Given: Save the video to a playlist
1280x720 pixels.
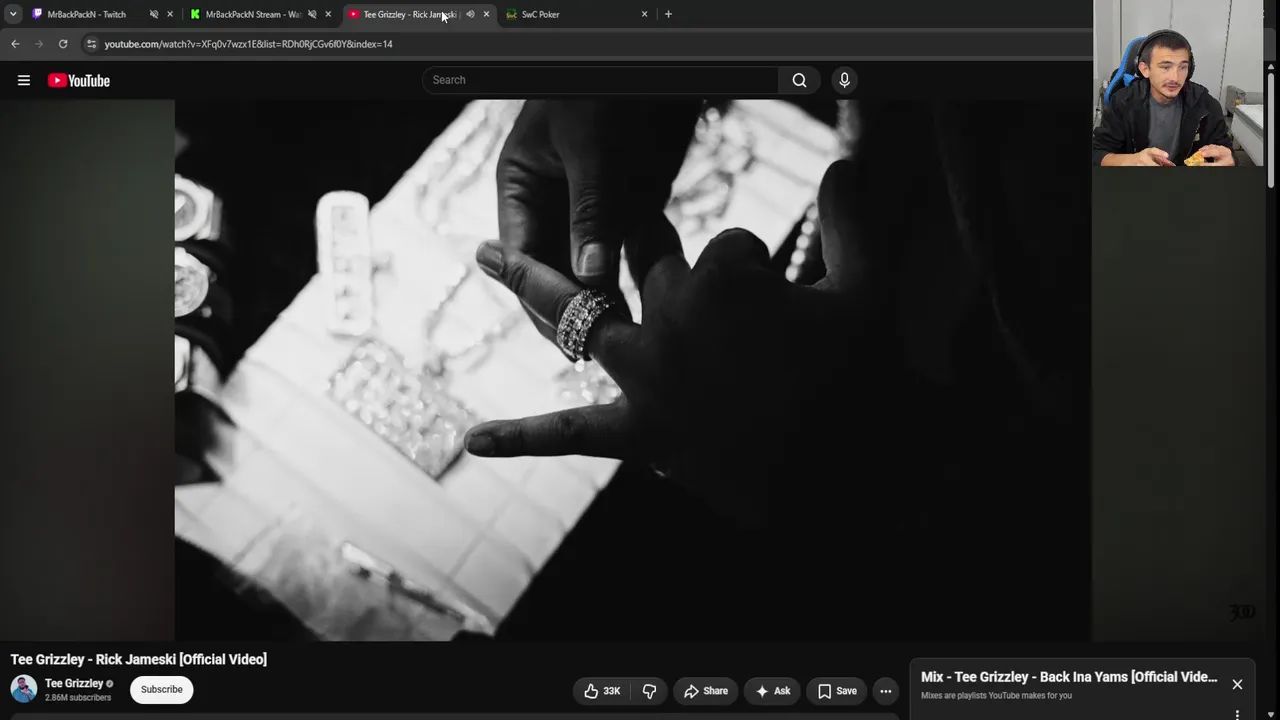Looking at the screenshot, I should pyautogui.click(x=837, y=691).
